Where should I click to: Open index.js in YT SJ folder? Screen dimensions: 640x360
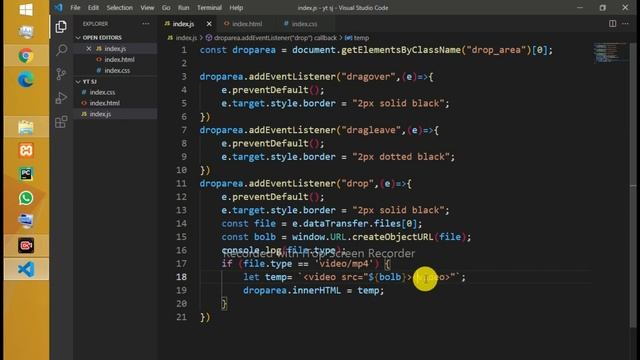pos(100,114)
